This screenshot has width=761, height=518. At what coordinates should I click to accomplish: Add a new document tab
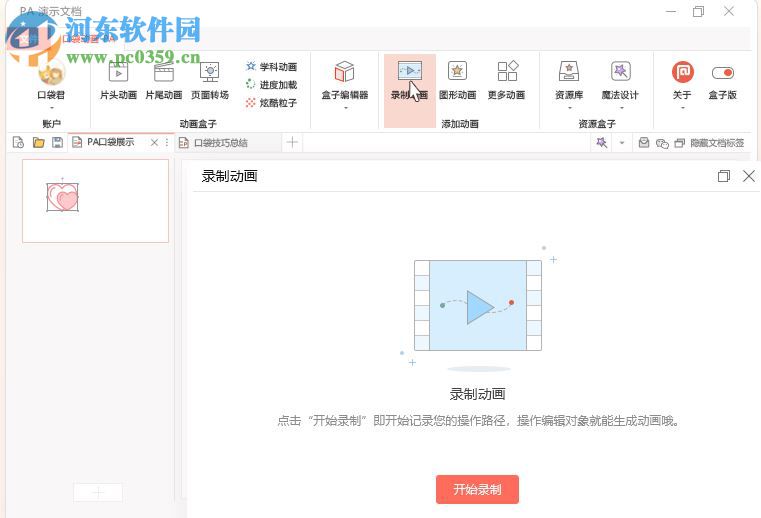[x=292, y=142]
